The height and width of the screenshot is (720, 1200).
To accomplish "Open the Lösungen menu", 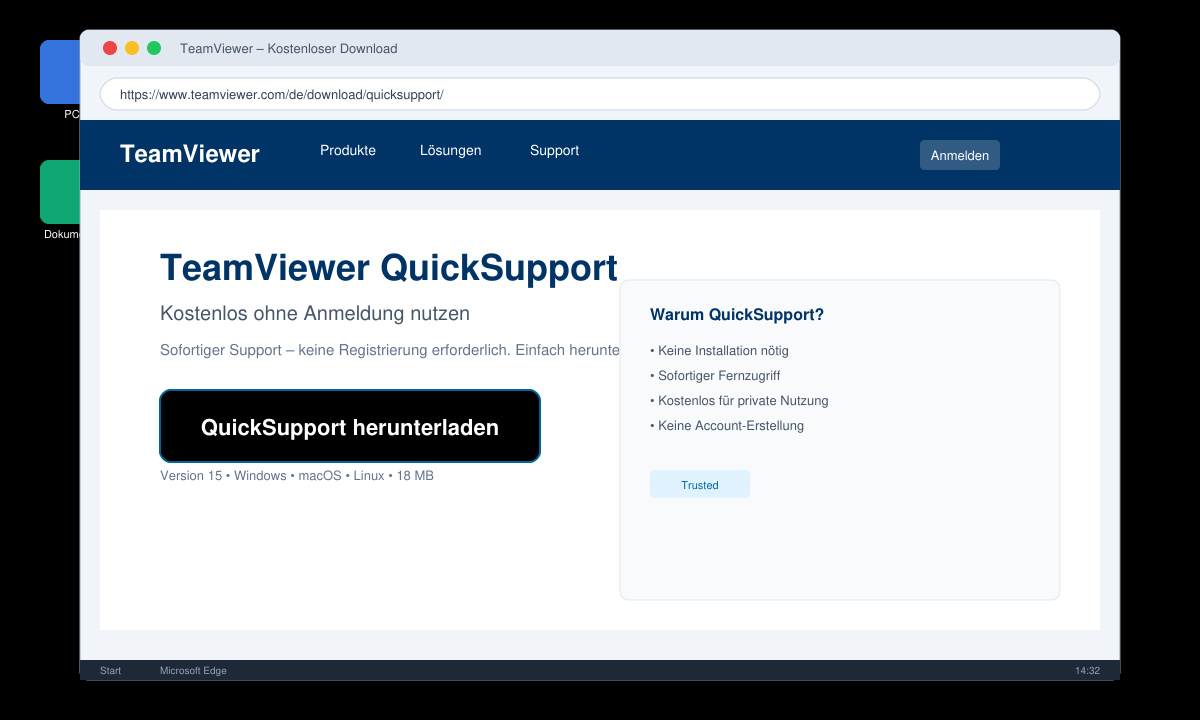I will click(450, 150).
